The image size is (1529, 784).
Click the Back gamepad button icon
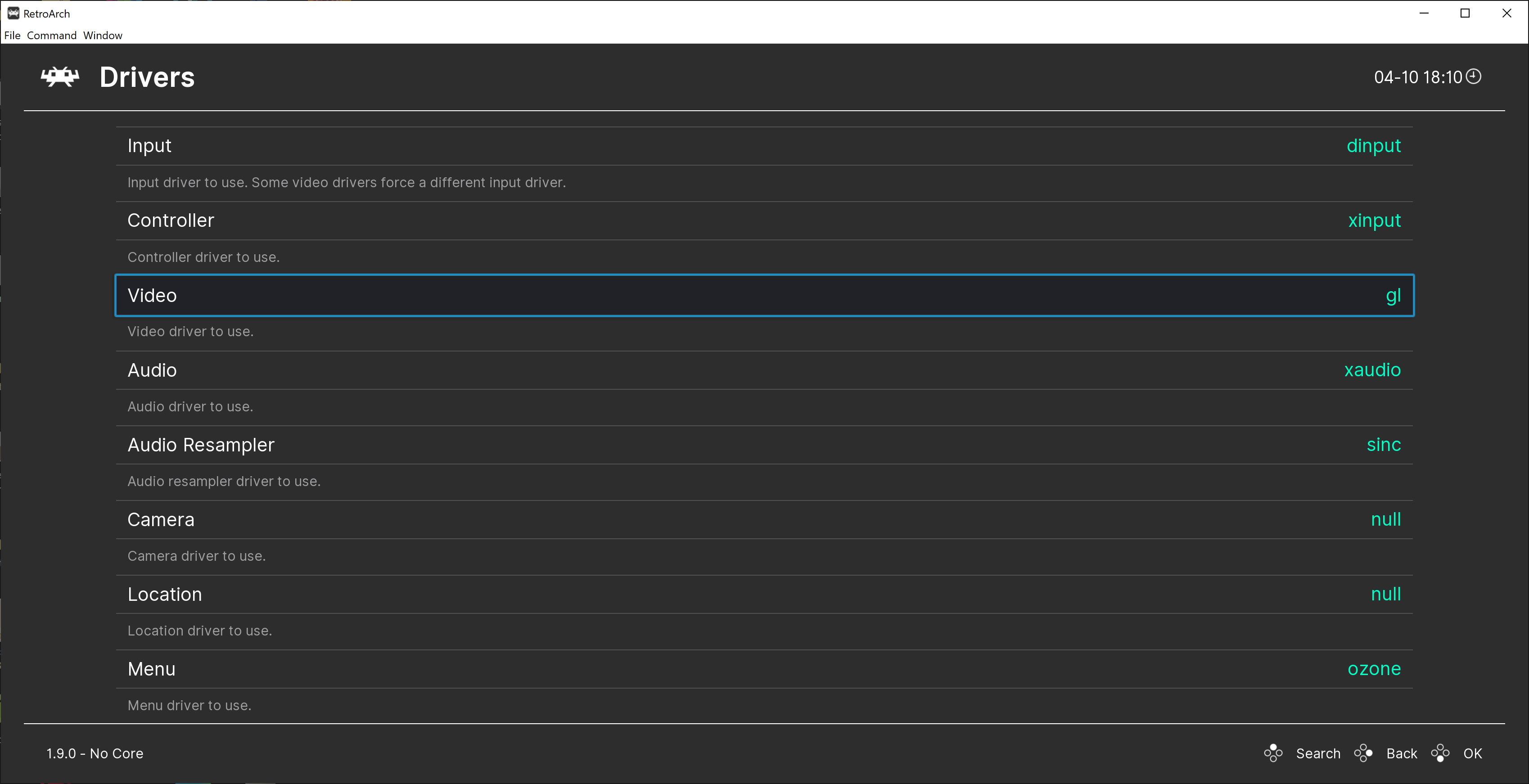(1363, 753)
